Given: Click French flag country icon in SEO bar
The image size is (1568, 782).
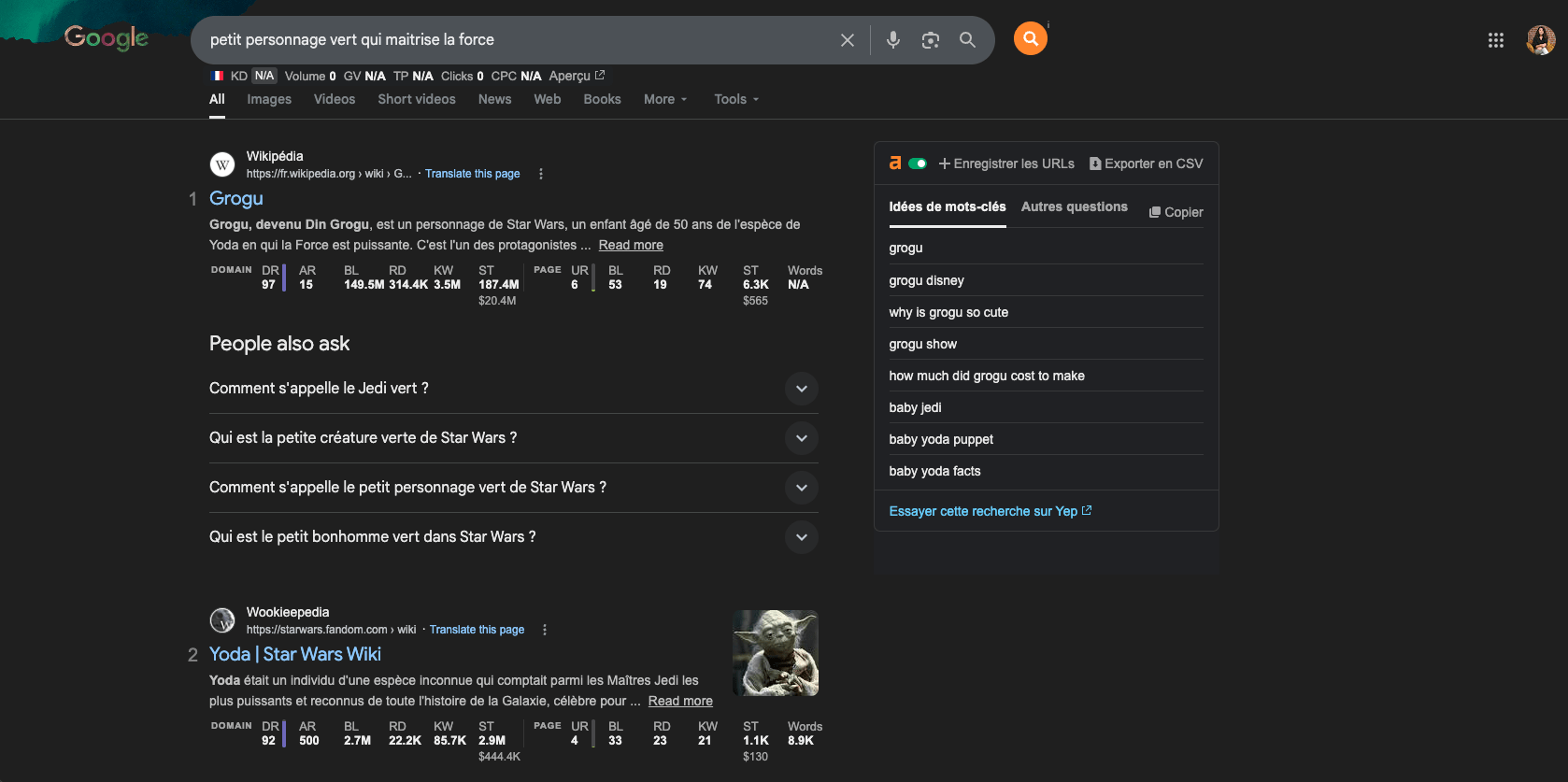Looking at the screenshot, I should (x=218, y=76).
